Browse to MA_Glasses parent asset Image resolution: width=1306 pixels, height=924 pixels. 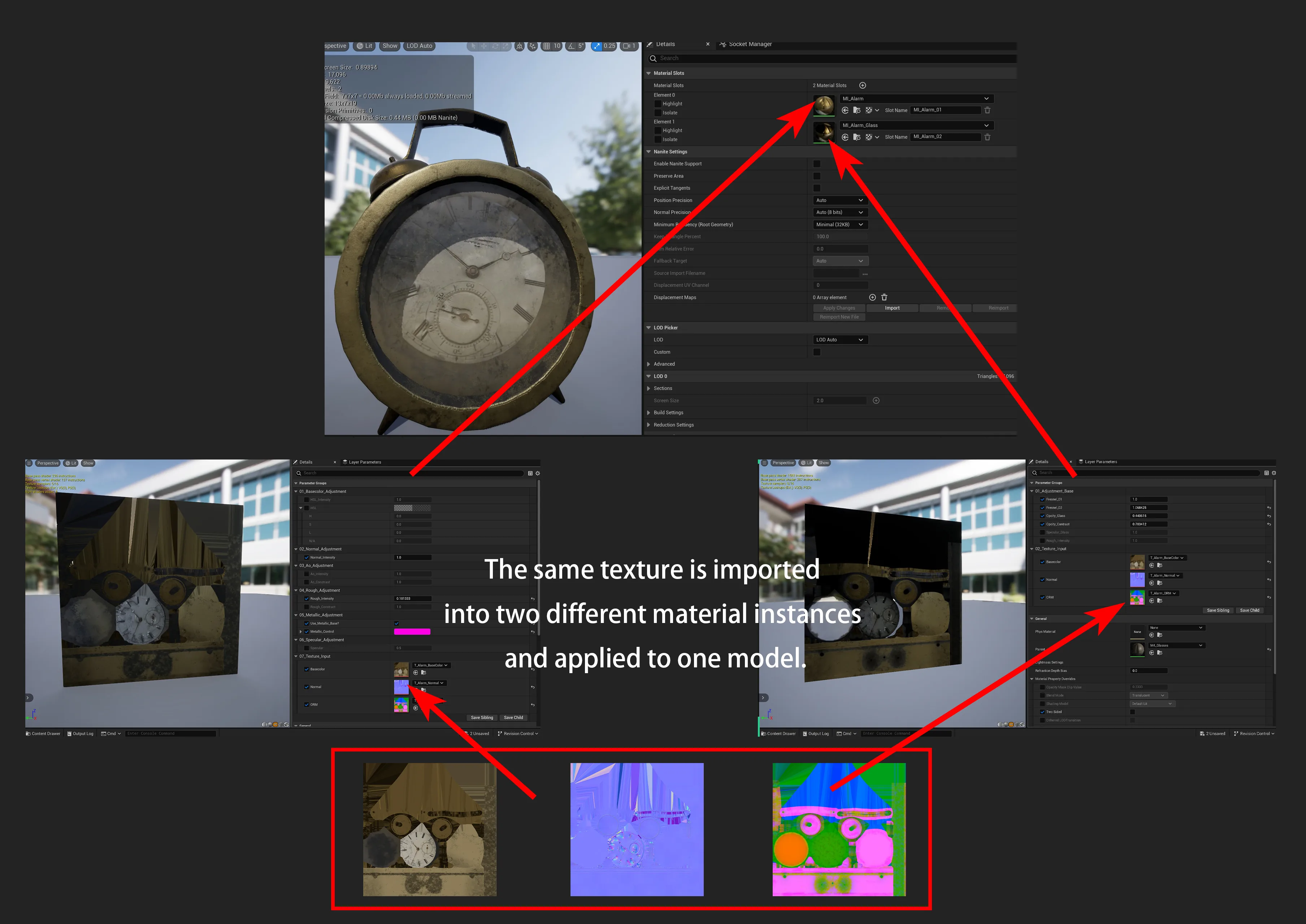[1160, 653]
